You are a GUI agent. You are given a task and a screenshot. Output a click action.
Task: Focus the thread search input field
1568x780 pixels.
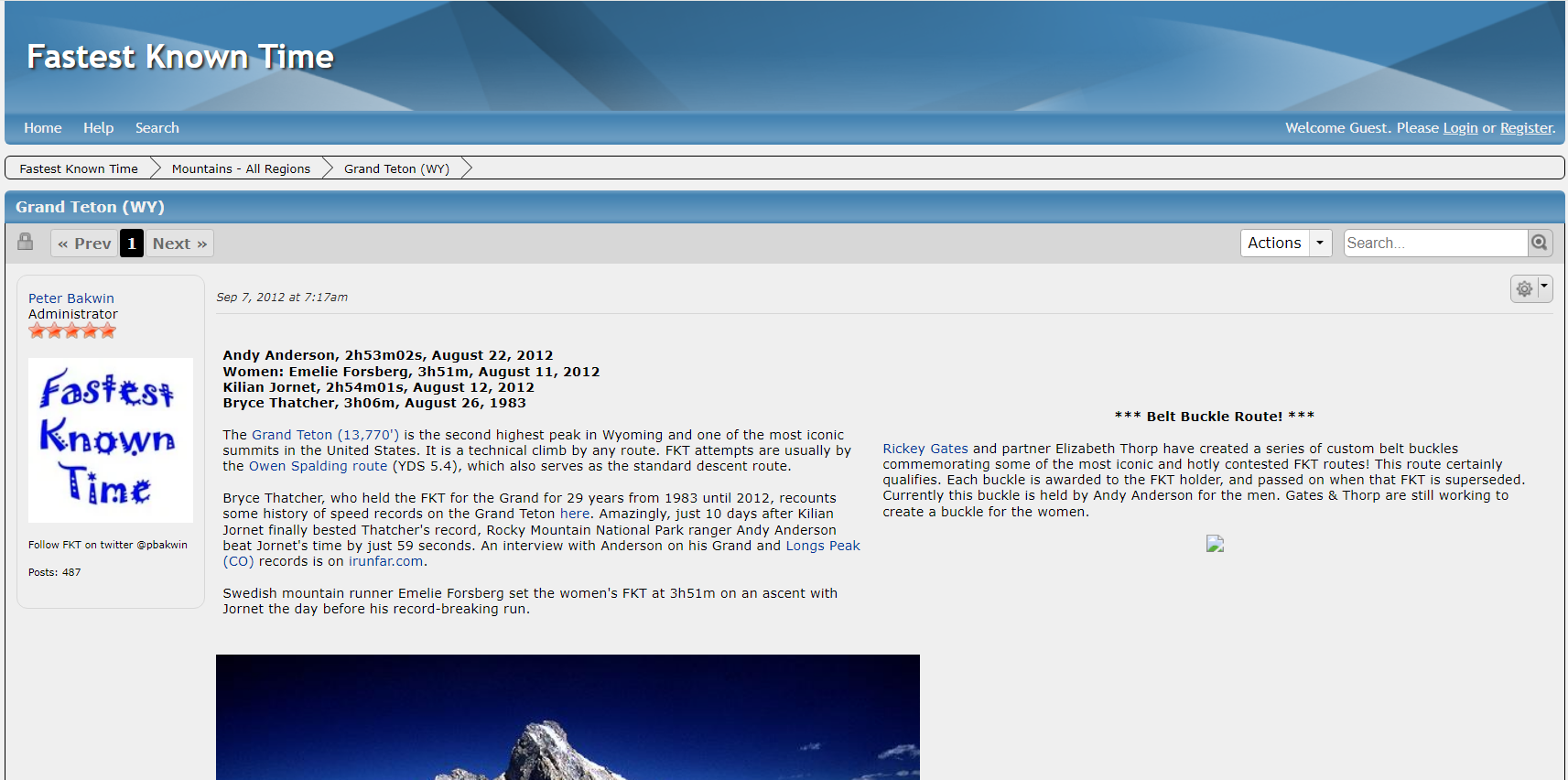(x=1435, y=243)
